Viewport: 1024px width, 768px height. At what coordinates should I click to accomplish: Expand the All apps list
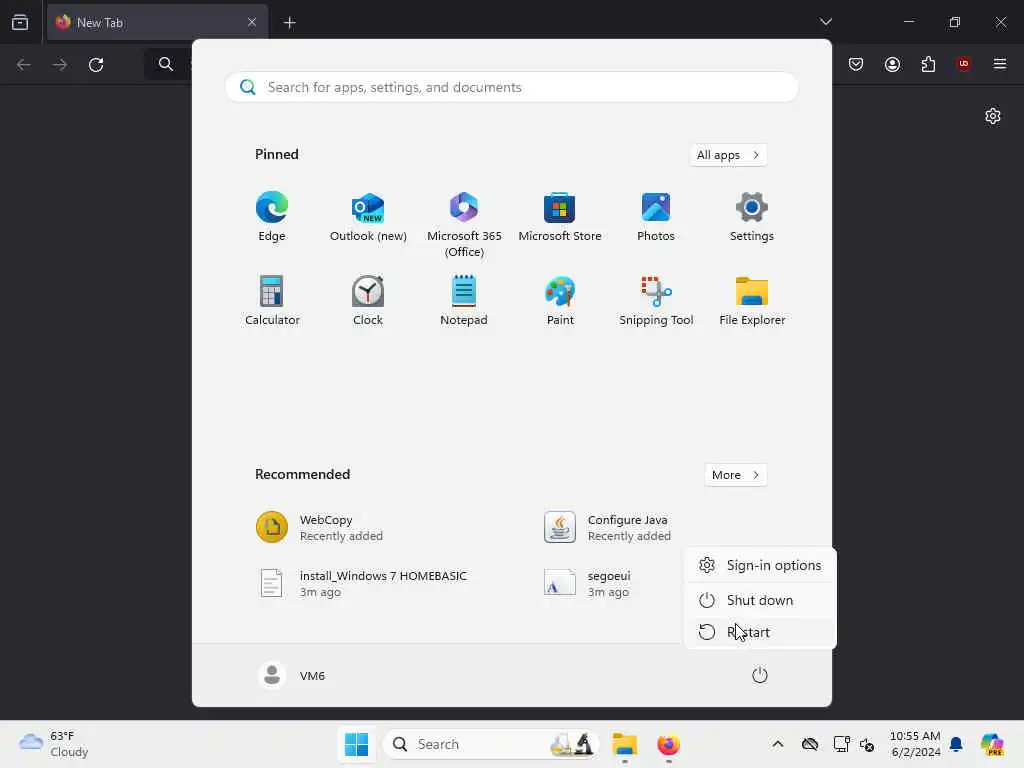(x=728, y=155)
